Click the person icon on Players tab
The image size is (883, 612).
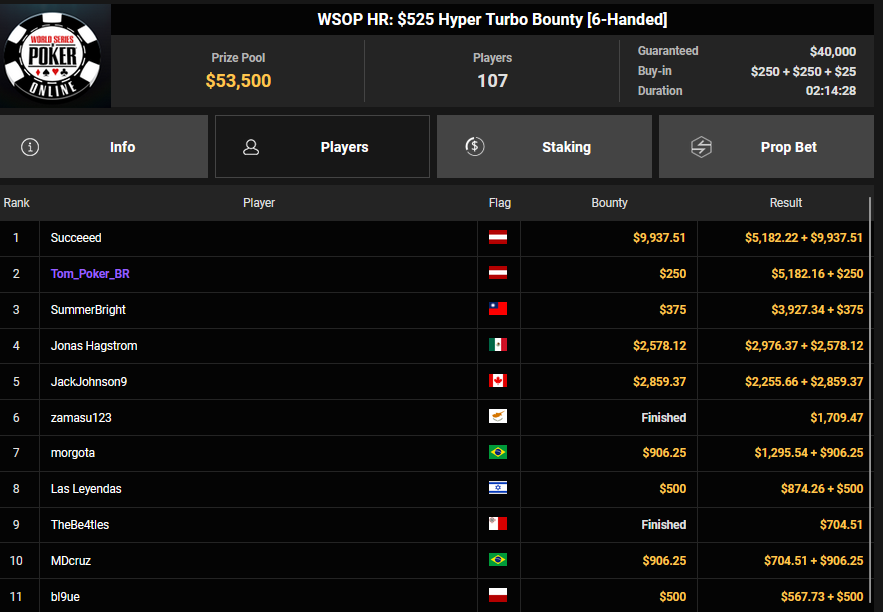point(251,147)
